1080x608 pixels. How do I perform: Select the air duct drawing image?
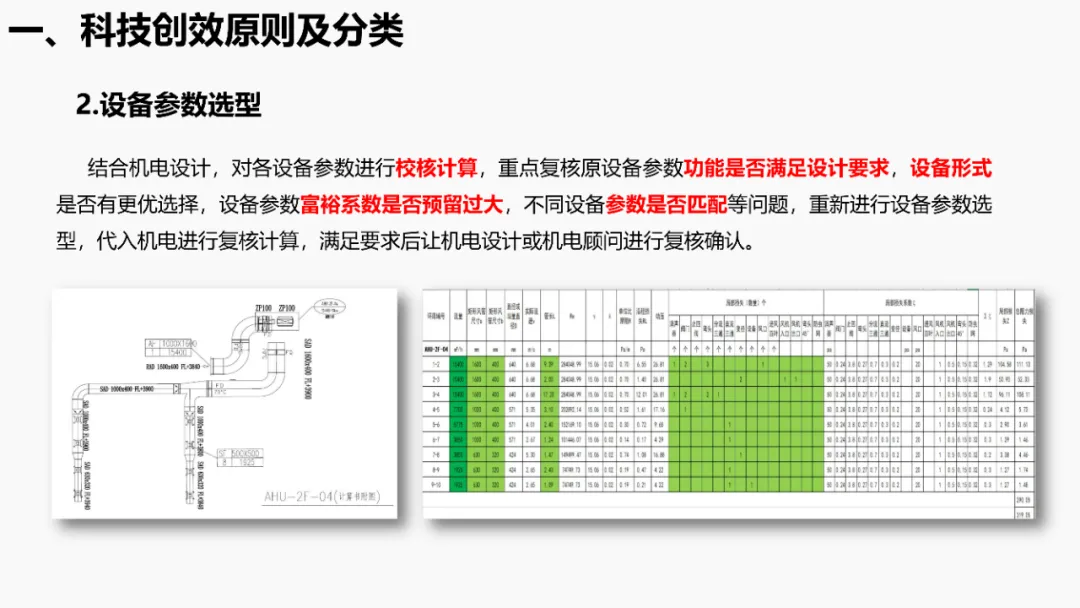click(x=225, y=403)
